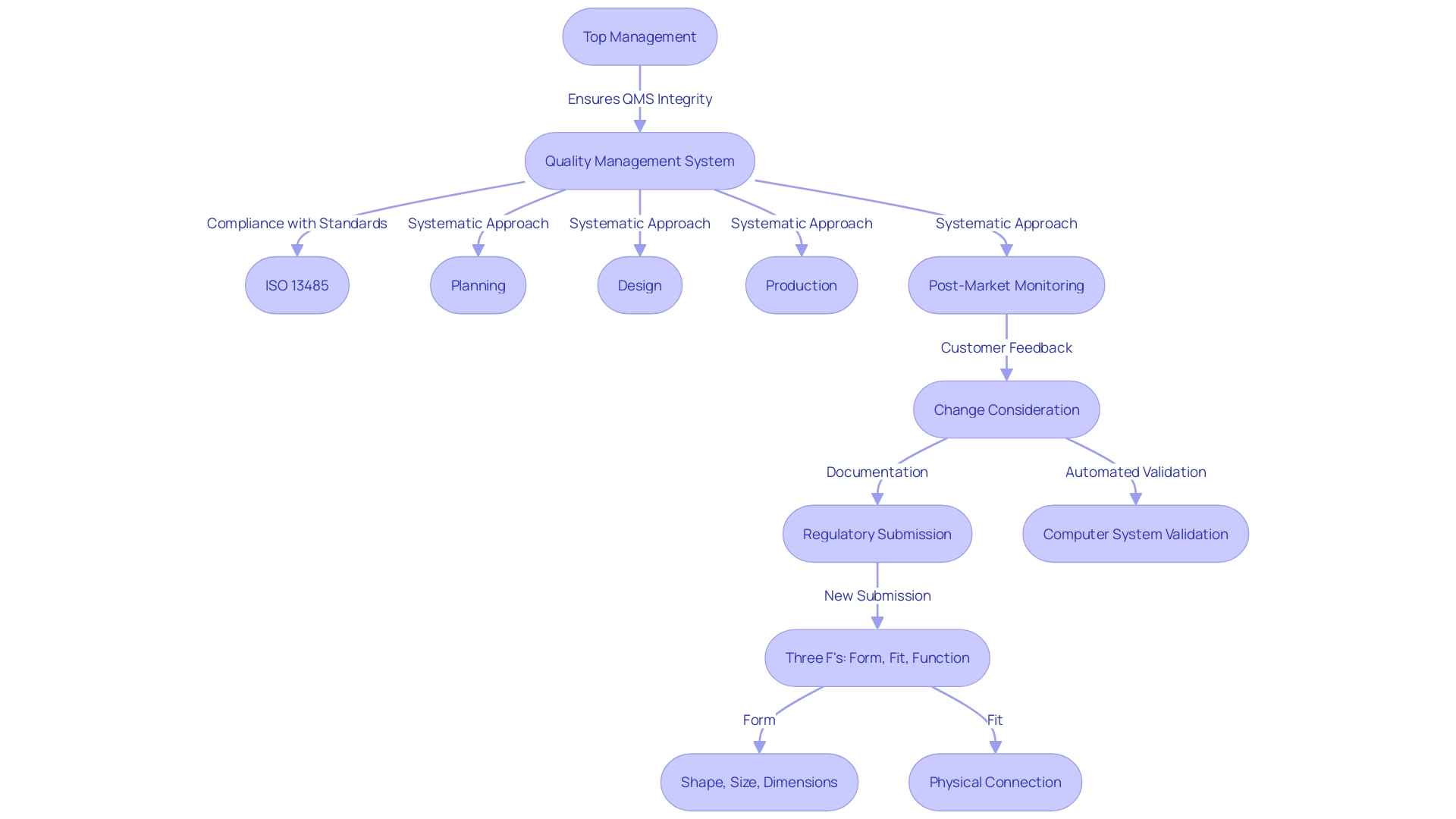The image size is (1456, 819).
Task: Click the ISO 13485 compliance node icon
Action: coord(296,285)
